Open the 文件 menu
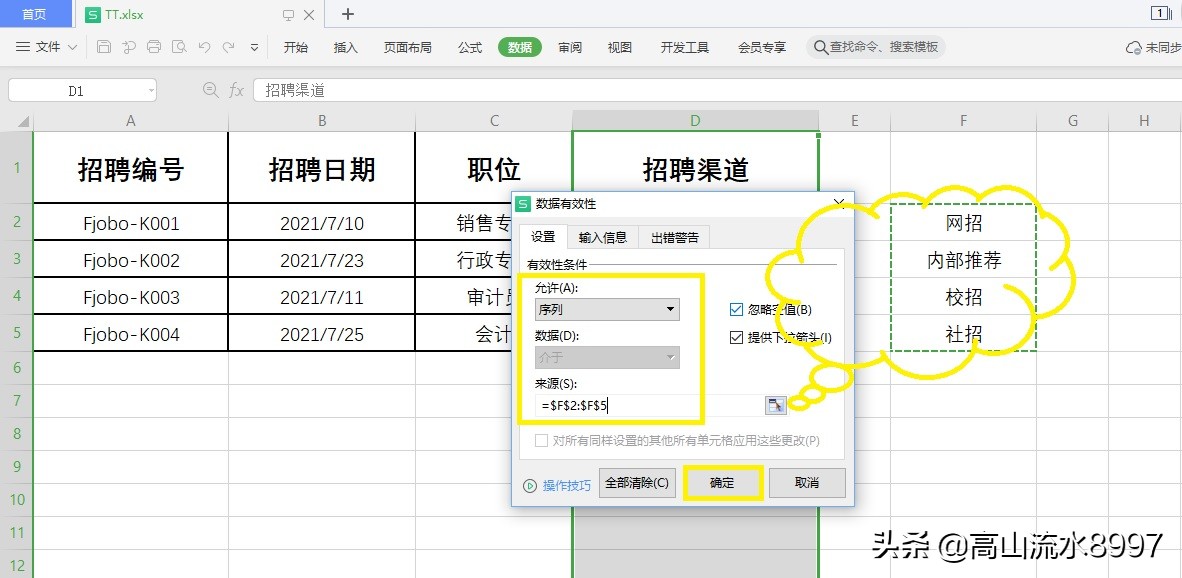The height and width of the screenshot is (578, 1182). 48,47
